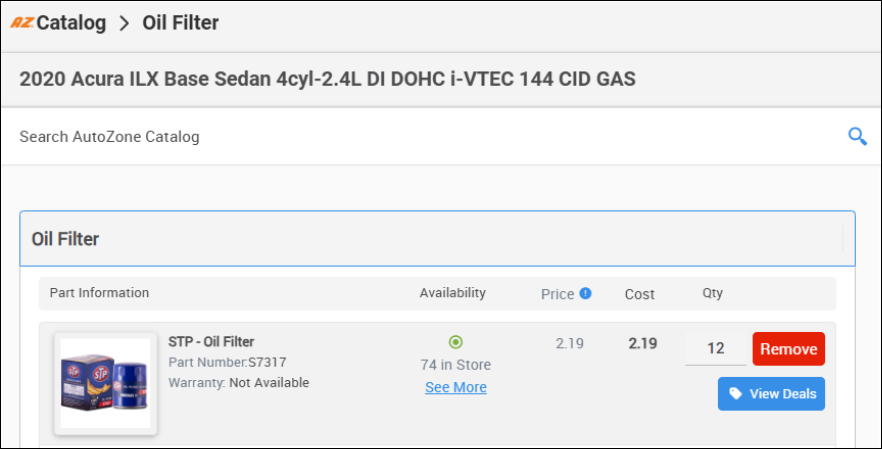Viewport: 882px width, 449px height.
Task: Remove the STP oil filter item
Action: [x=788, y=349]
